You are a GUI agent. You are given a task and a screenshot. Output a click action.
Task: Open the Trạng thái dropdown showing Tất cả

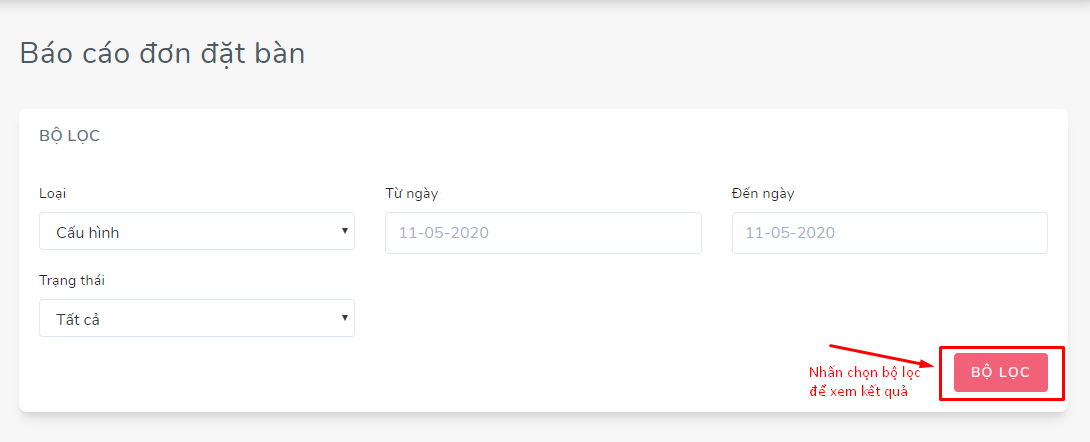tap(197, 318)
